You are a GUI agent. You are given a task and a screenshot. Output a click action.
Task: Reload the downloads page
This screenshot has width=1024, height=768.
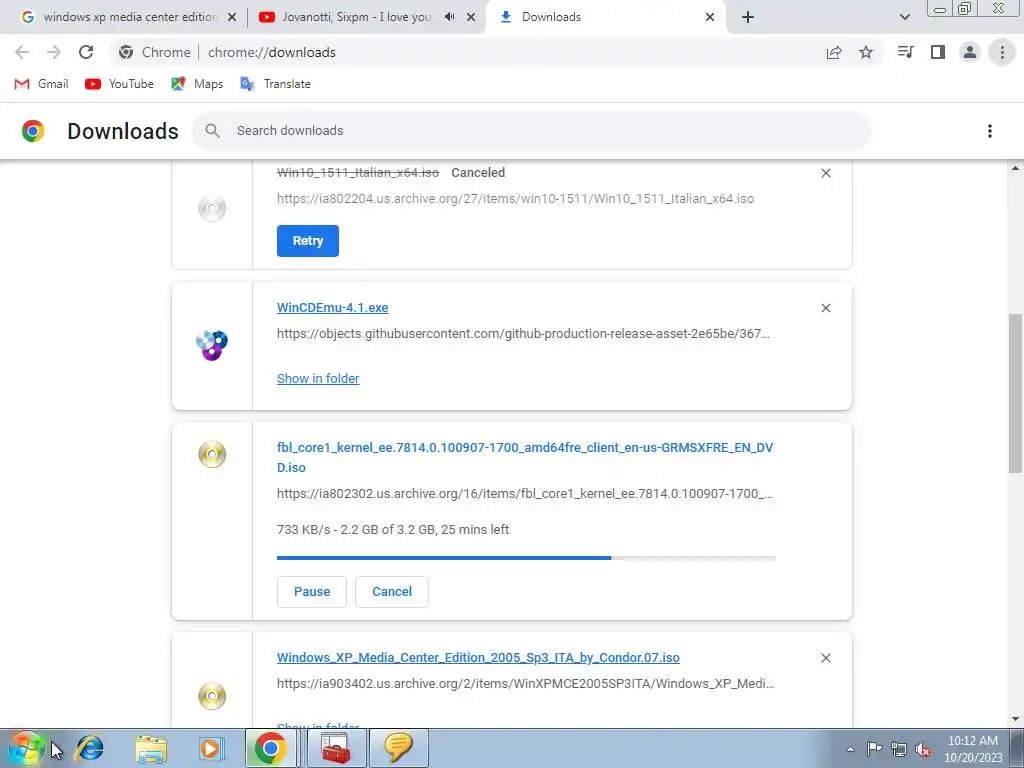86,52
